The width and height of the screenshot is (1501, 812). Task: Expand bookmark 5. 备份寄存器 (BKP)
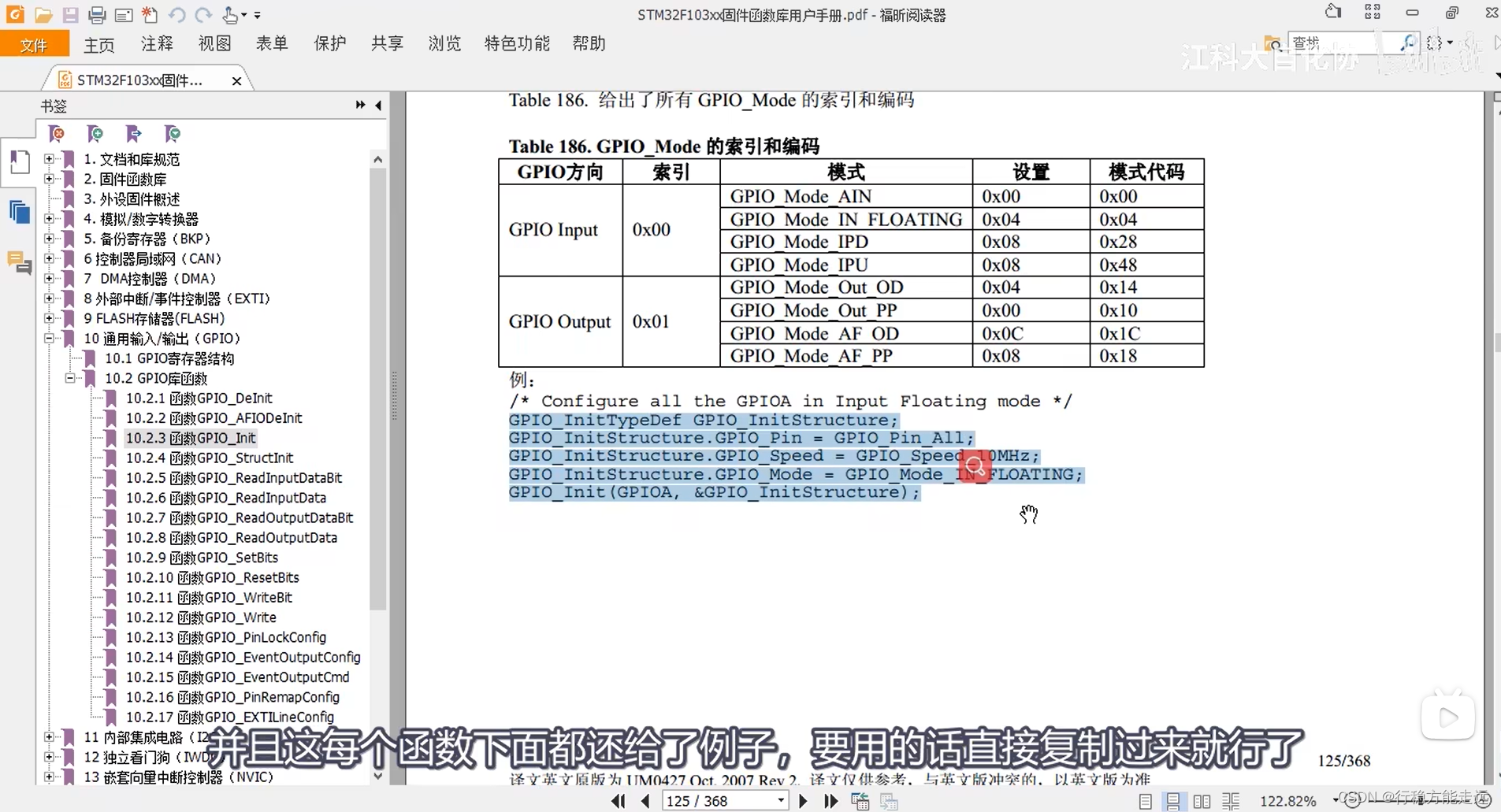(49, 239)
